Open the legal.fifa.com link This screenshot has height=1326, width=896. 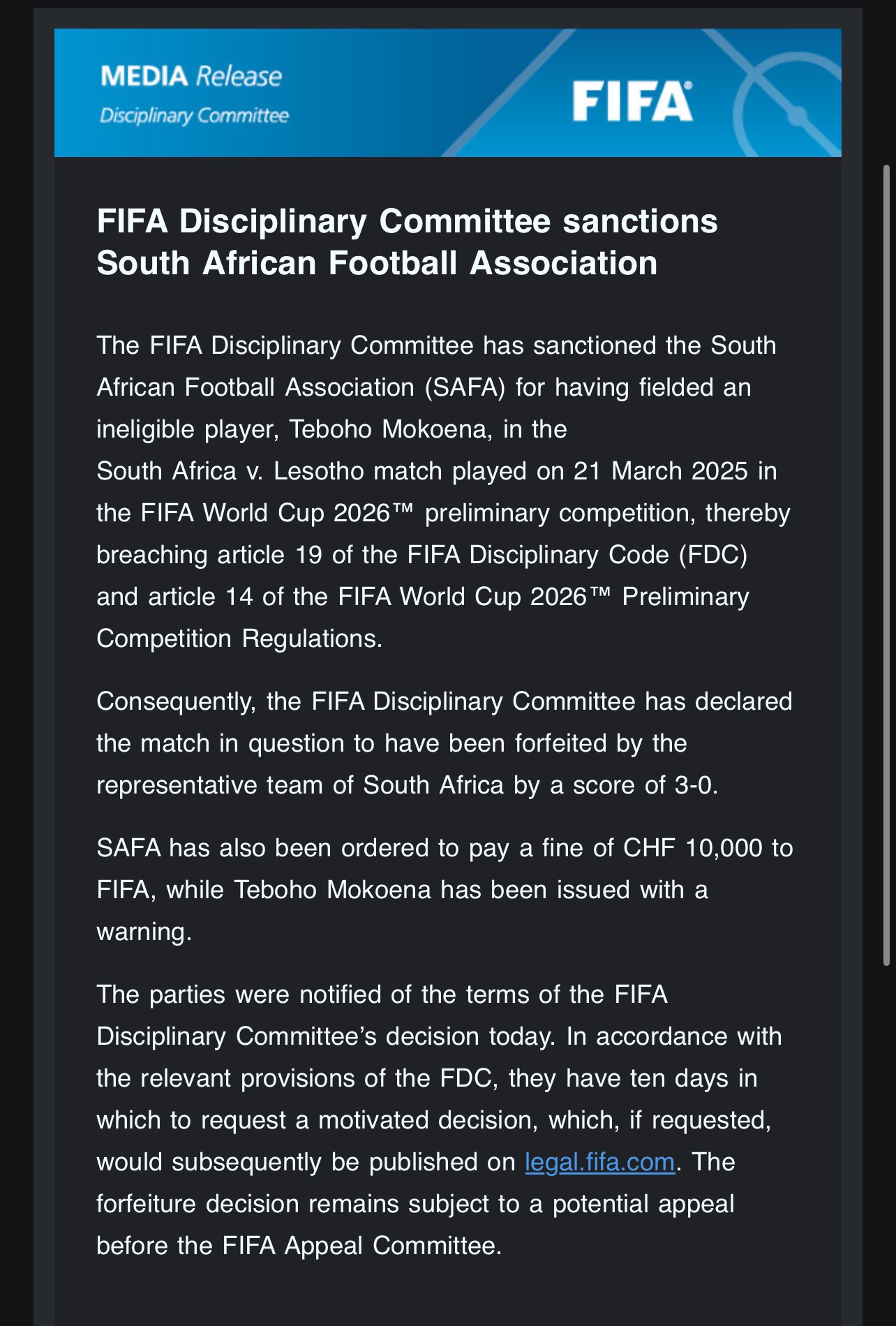click(x=599, y=1162)
